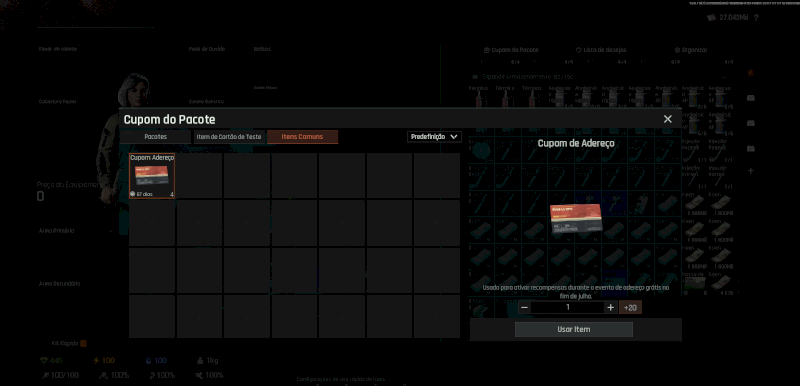
Task: Open the Item de Cartão de Teste tab
Action: coord(229,137)
